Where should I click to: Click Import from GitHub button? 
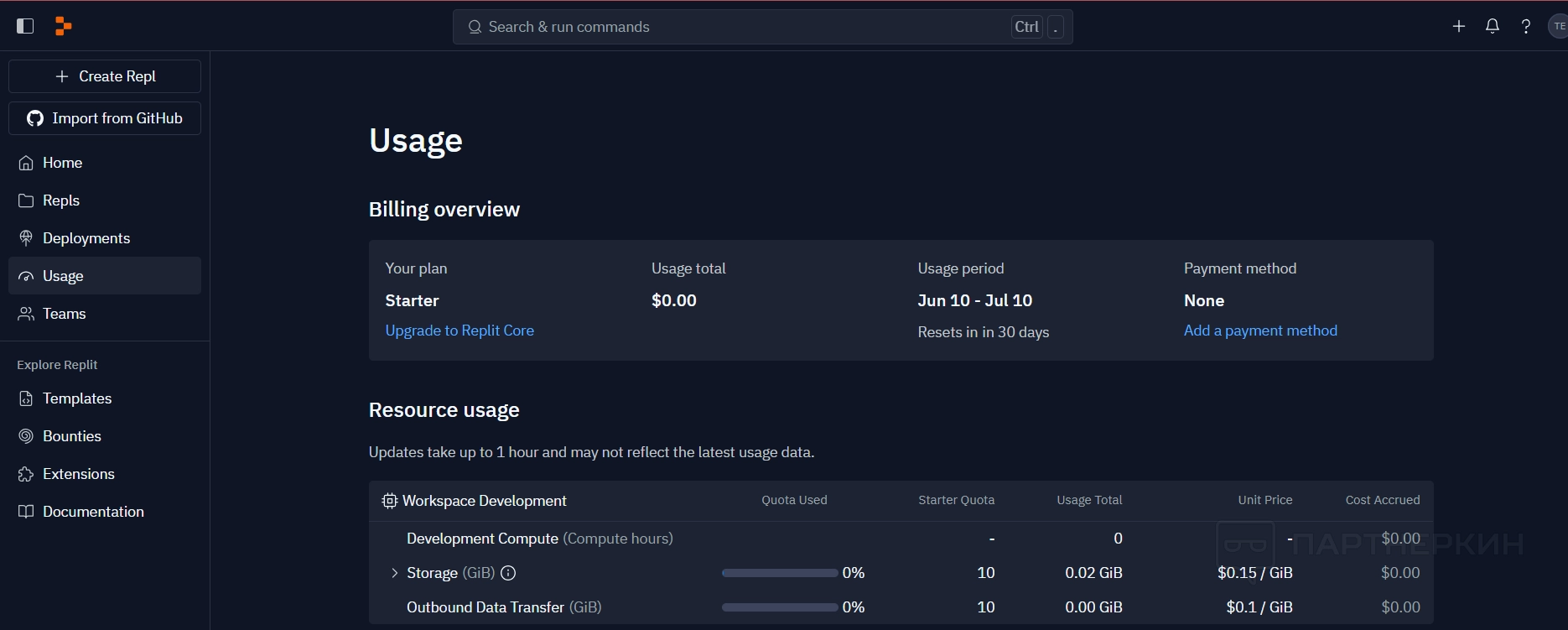(105, 118)
